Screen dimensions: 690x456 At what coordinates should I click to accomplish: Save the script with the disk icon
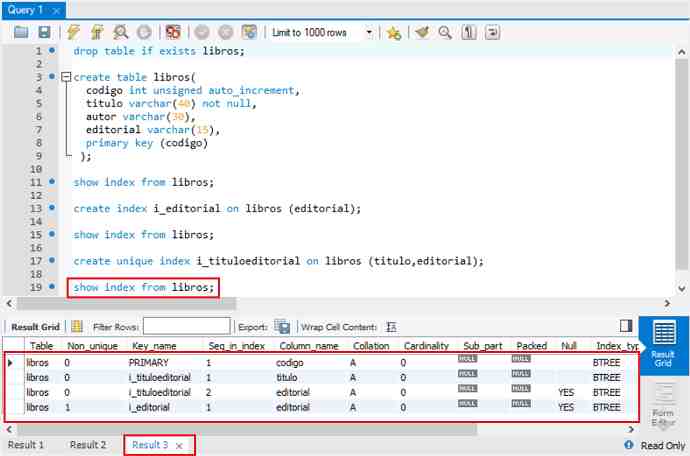(x=43, y=32)
